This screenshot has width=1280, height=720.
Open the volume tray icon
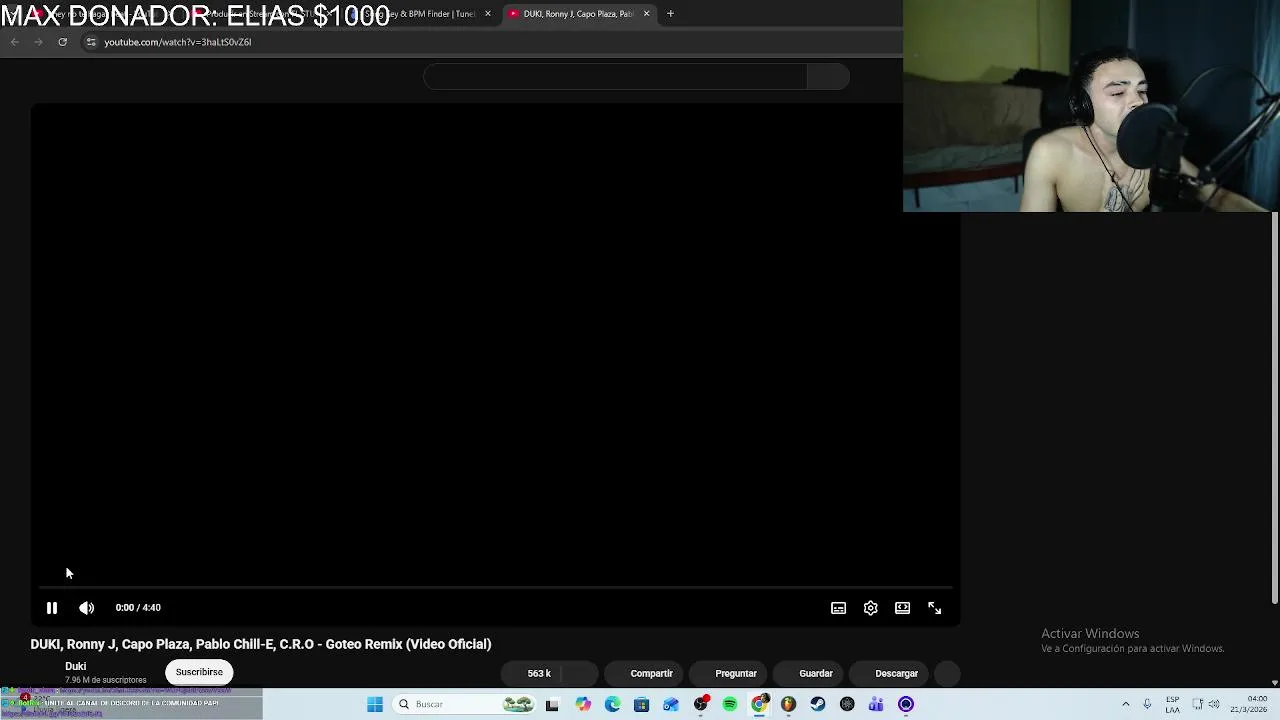[1215, 704]
